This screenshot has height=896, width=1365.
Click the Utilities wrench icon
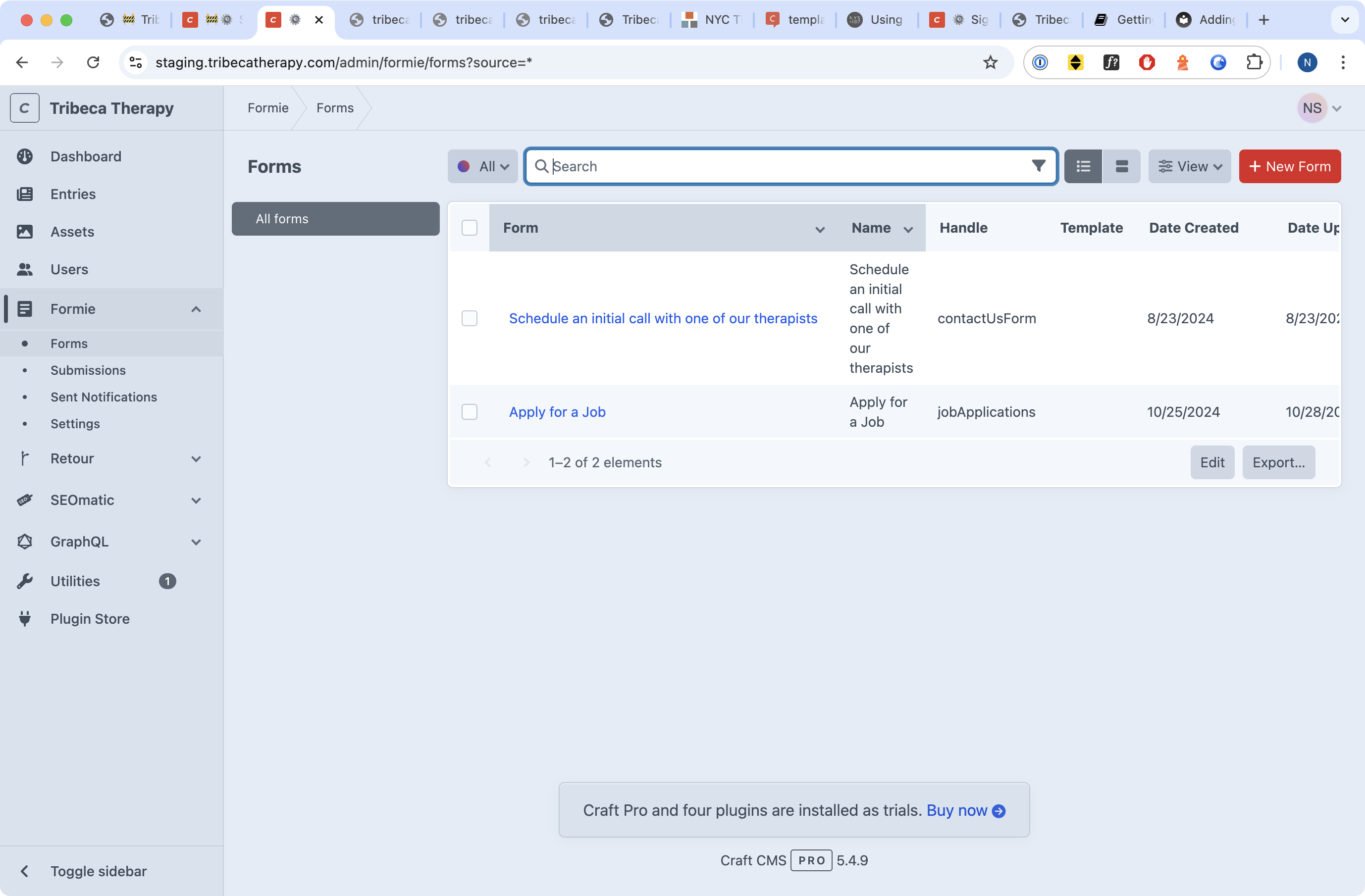coord(25,581)
